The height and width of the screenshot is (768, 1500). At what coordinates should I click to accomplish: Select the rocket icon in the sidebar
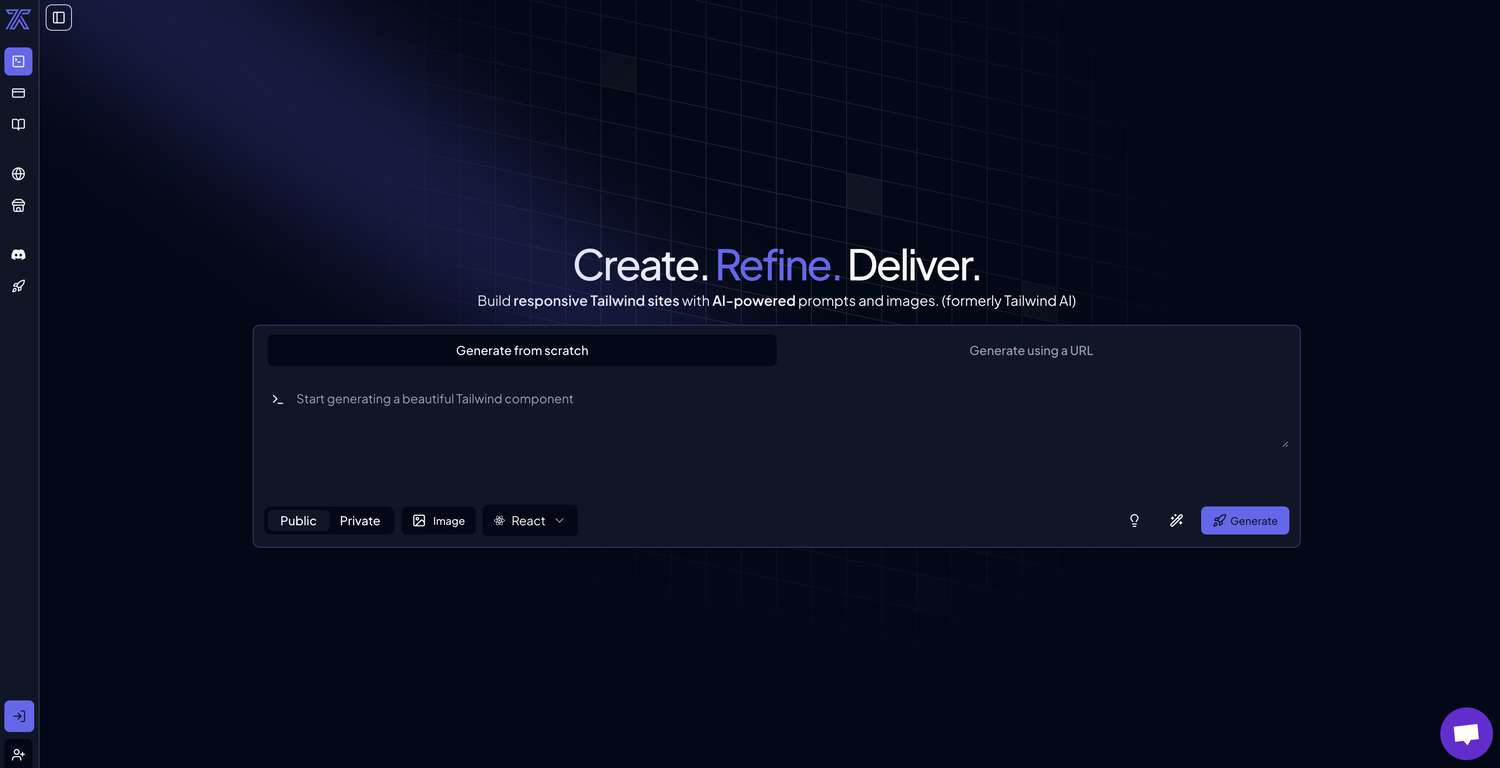[x=18, y=285]
